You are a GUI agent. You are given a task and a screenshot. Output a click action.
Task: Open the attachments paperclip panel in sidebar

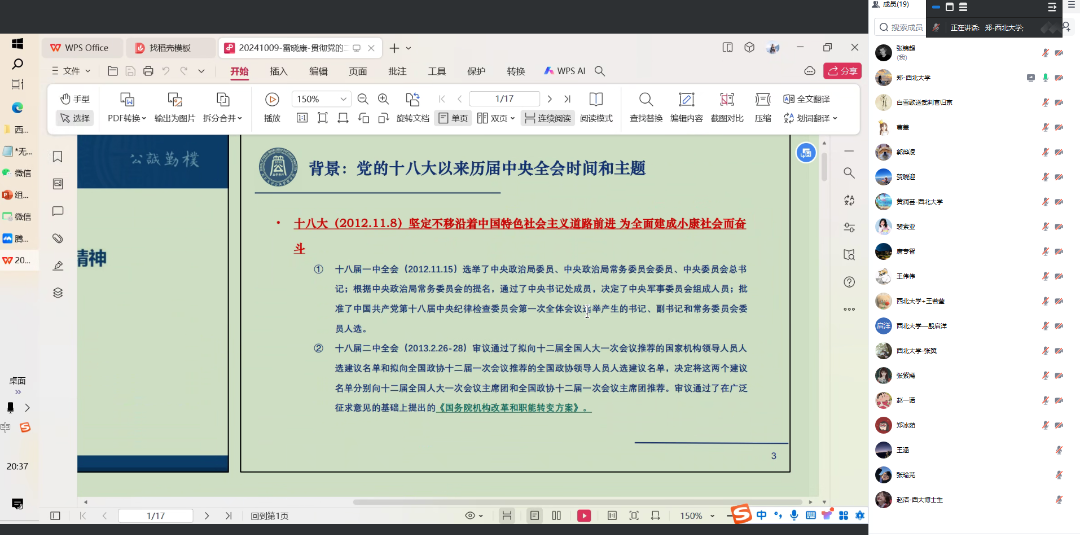[x=57, y=238]
